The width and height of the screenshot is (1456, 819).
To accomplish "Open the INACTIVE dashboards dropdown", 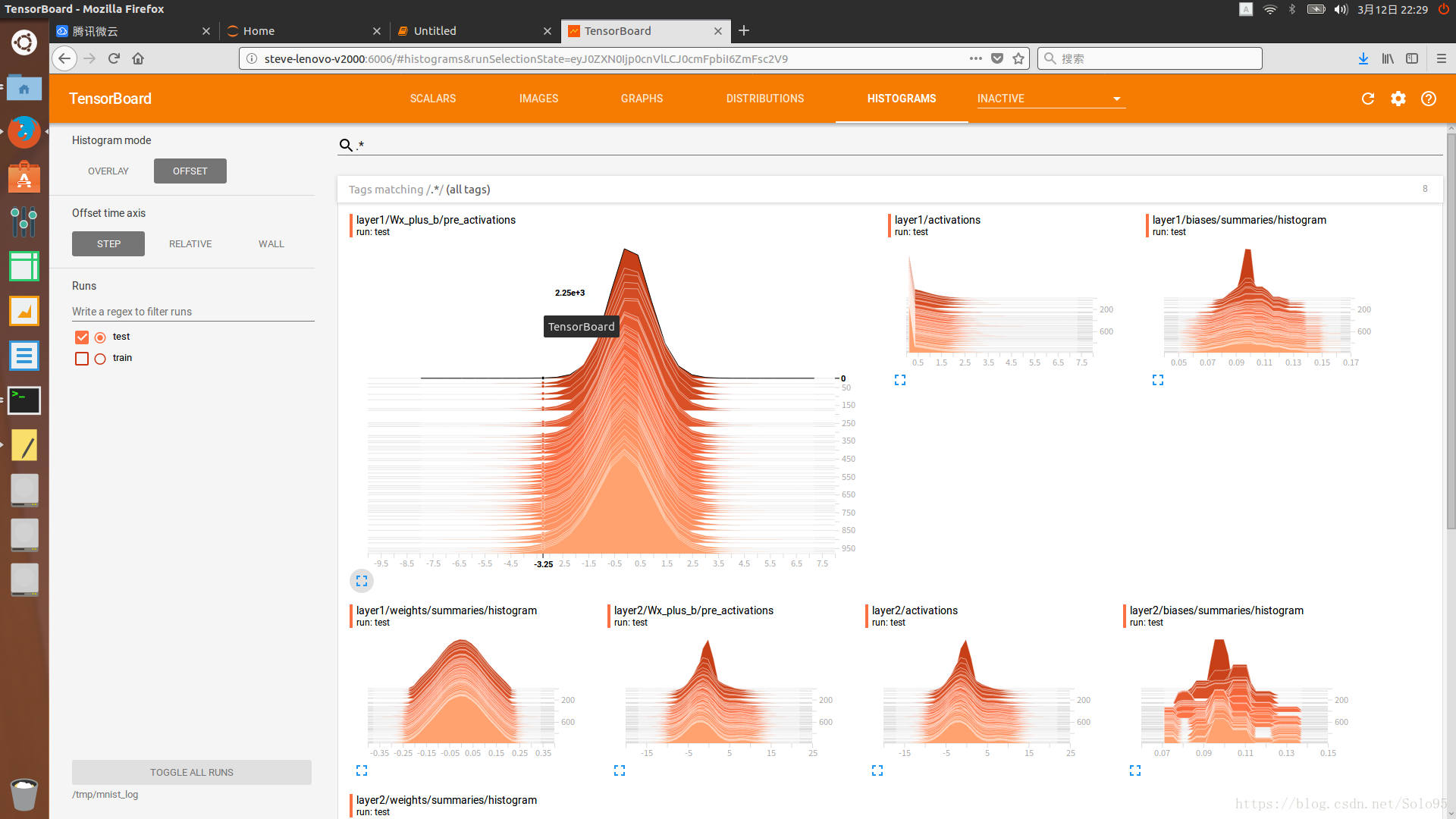I will [1051, 99].
